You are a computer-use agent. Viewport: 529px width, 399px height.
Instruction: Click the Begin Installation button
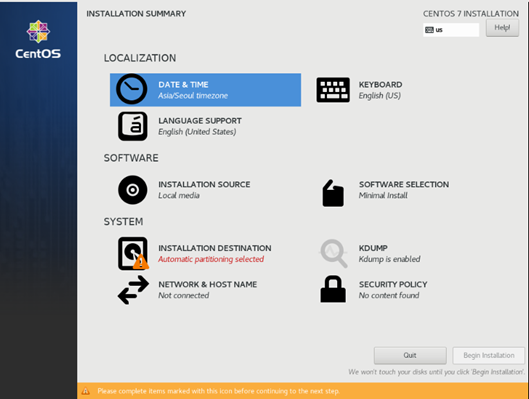click(489, 355)
